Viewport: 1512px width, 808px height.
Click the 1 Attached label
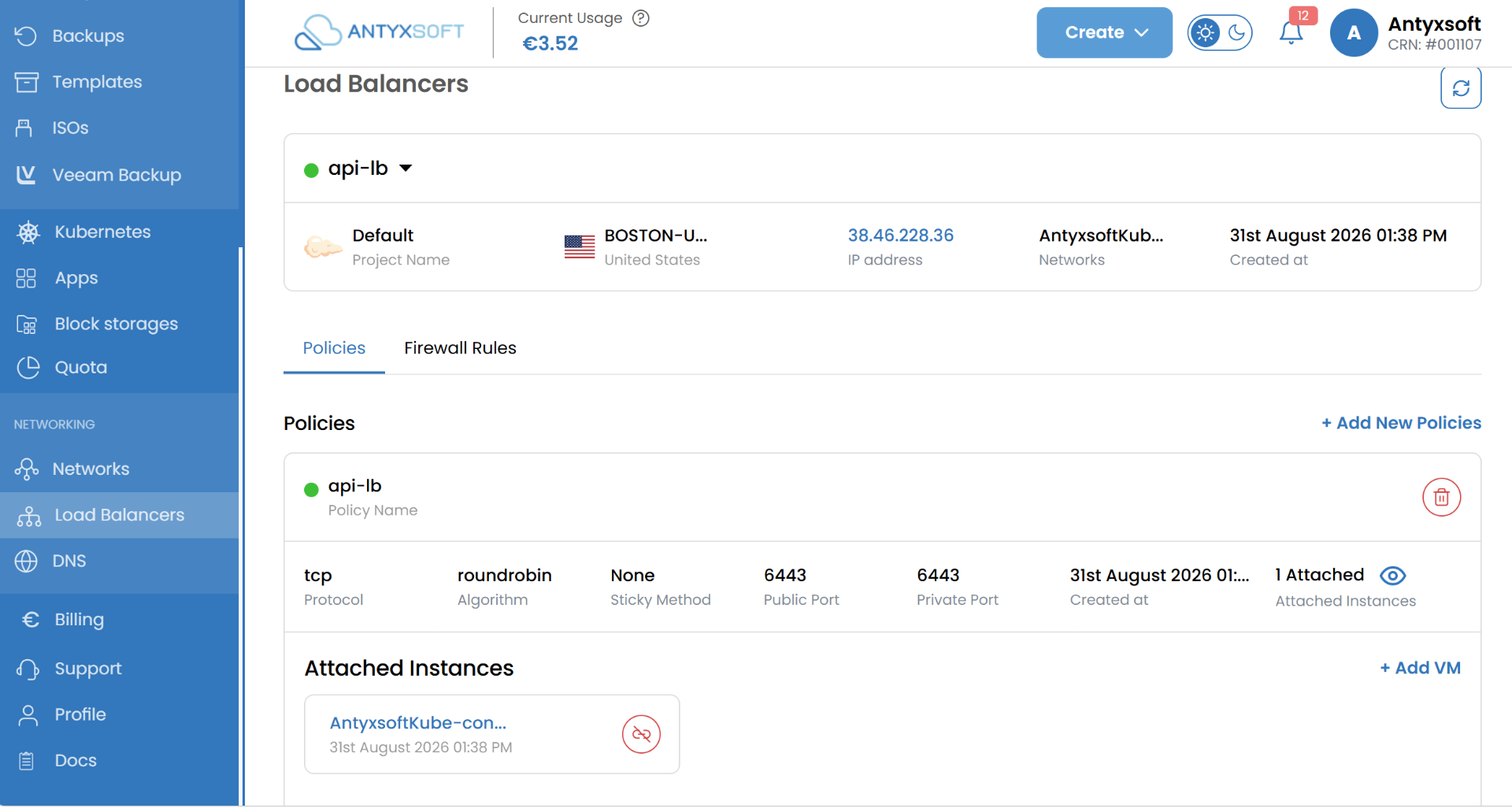tap(1320, 575)
